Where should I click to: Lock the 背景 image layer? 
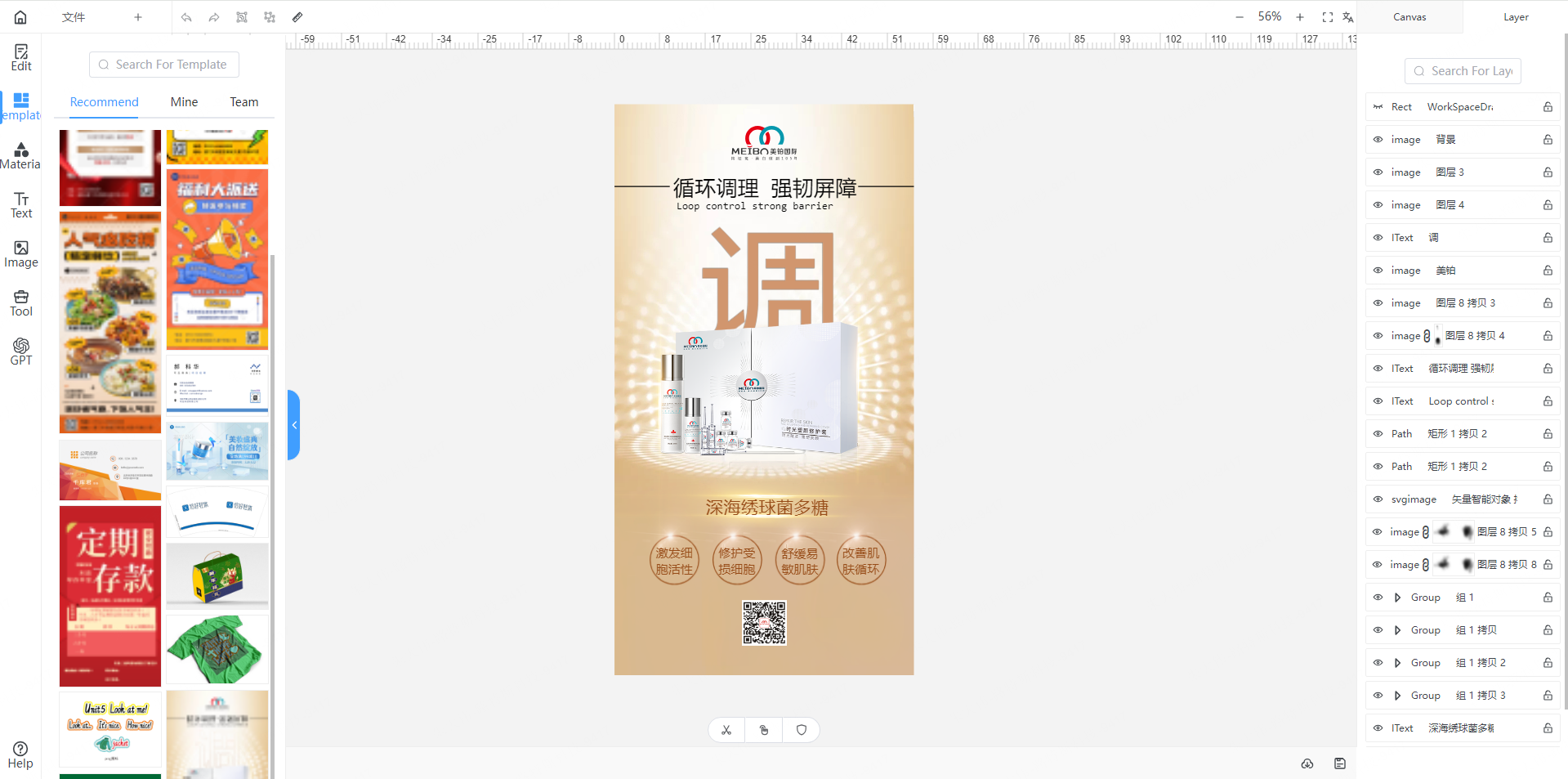pos(1548,140)
